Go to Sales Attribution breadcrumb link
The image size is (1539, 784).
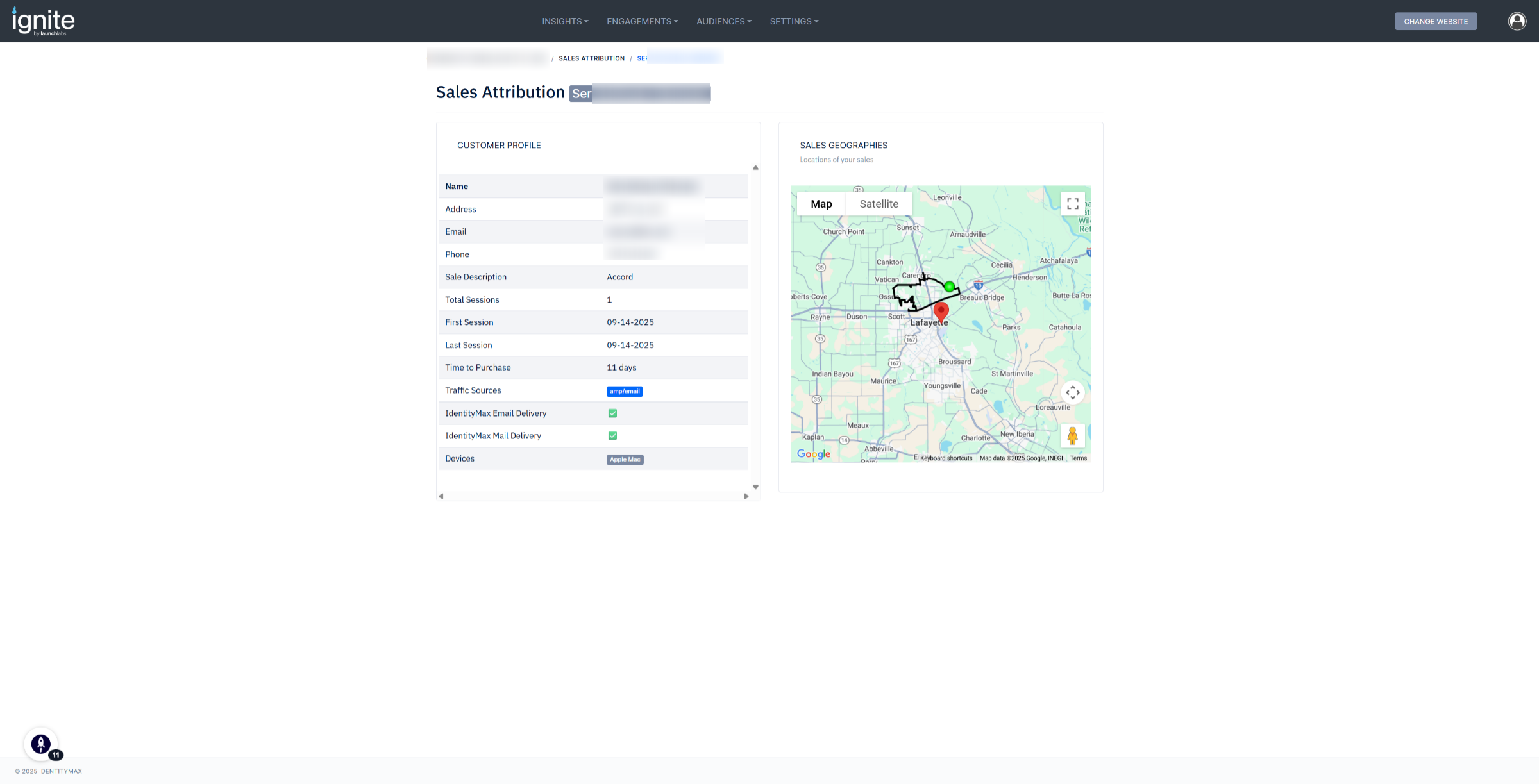(x=591, y=58)
